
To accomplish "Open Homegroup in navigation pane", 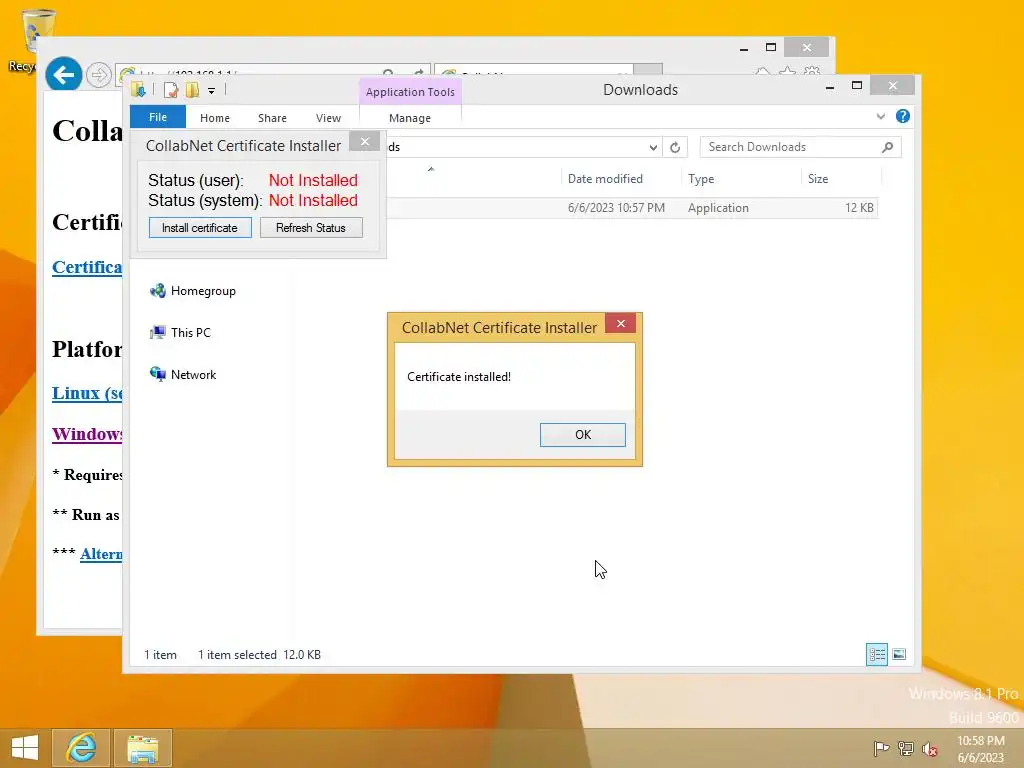I will (203, 291).
